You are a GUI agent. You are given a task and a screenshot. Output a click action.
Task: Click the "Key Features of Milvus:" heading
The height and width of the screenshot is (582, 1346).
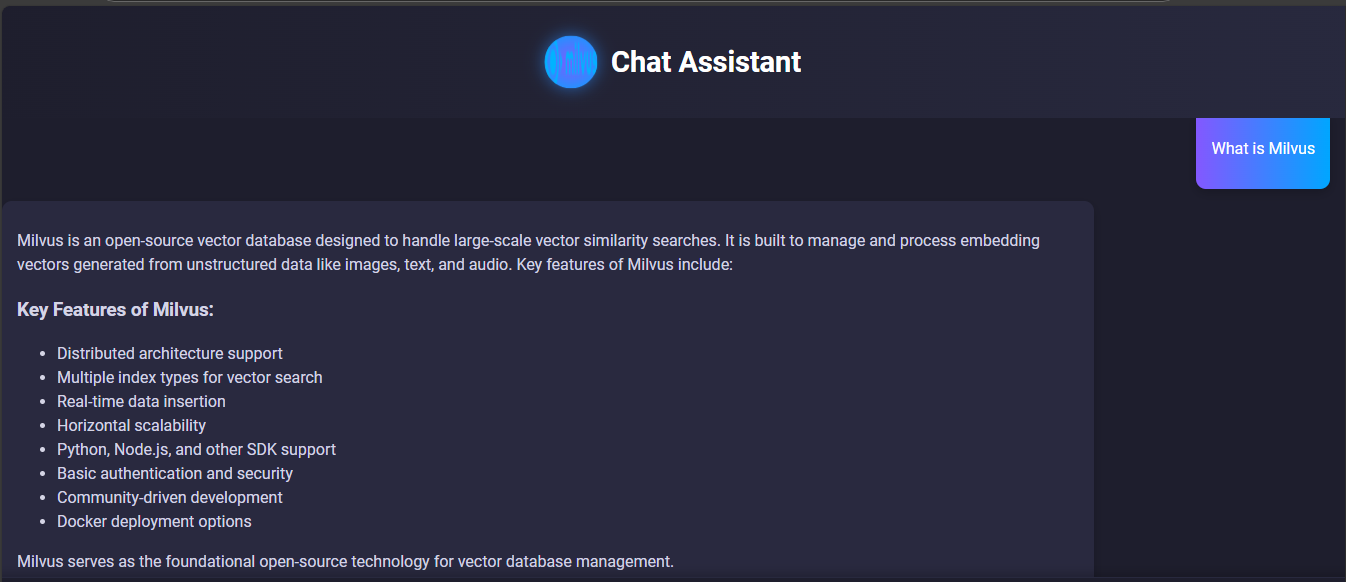[x=116, y=310]
